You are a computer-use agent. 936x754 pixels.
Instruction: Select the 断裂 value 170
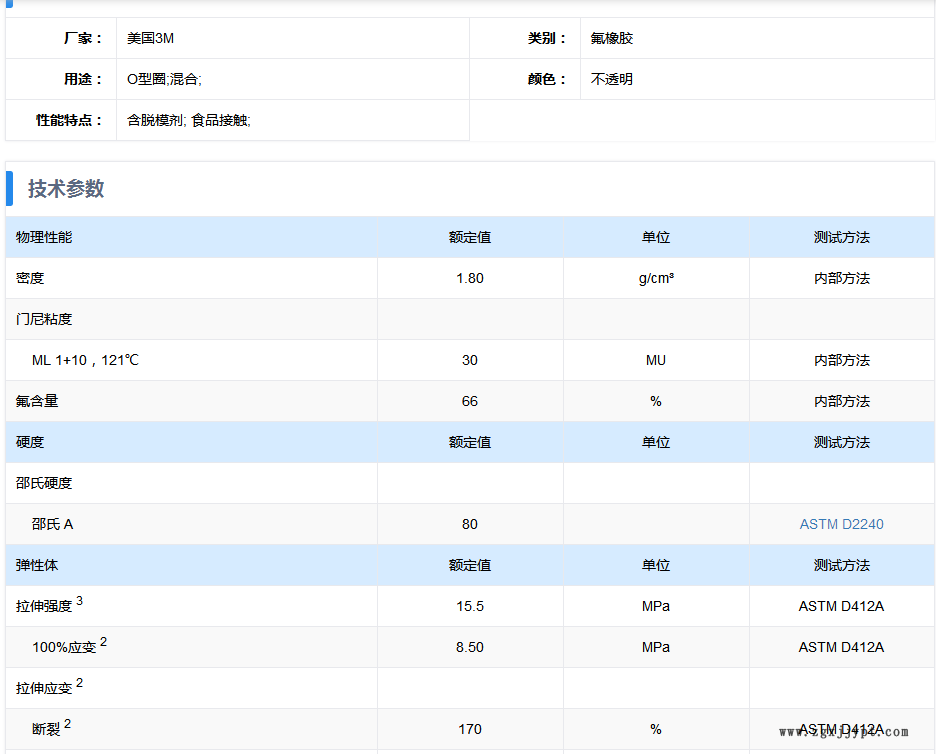(469, 729)
